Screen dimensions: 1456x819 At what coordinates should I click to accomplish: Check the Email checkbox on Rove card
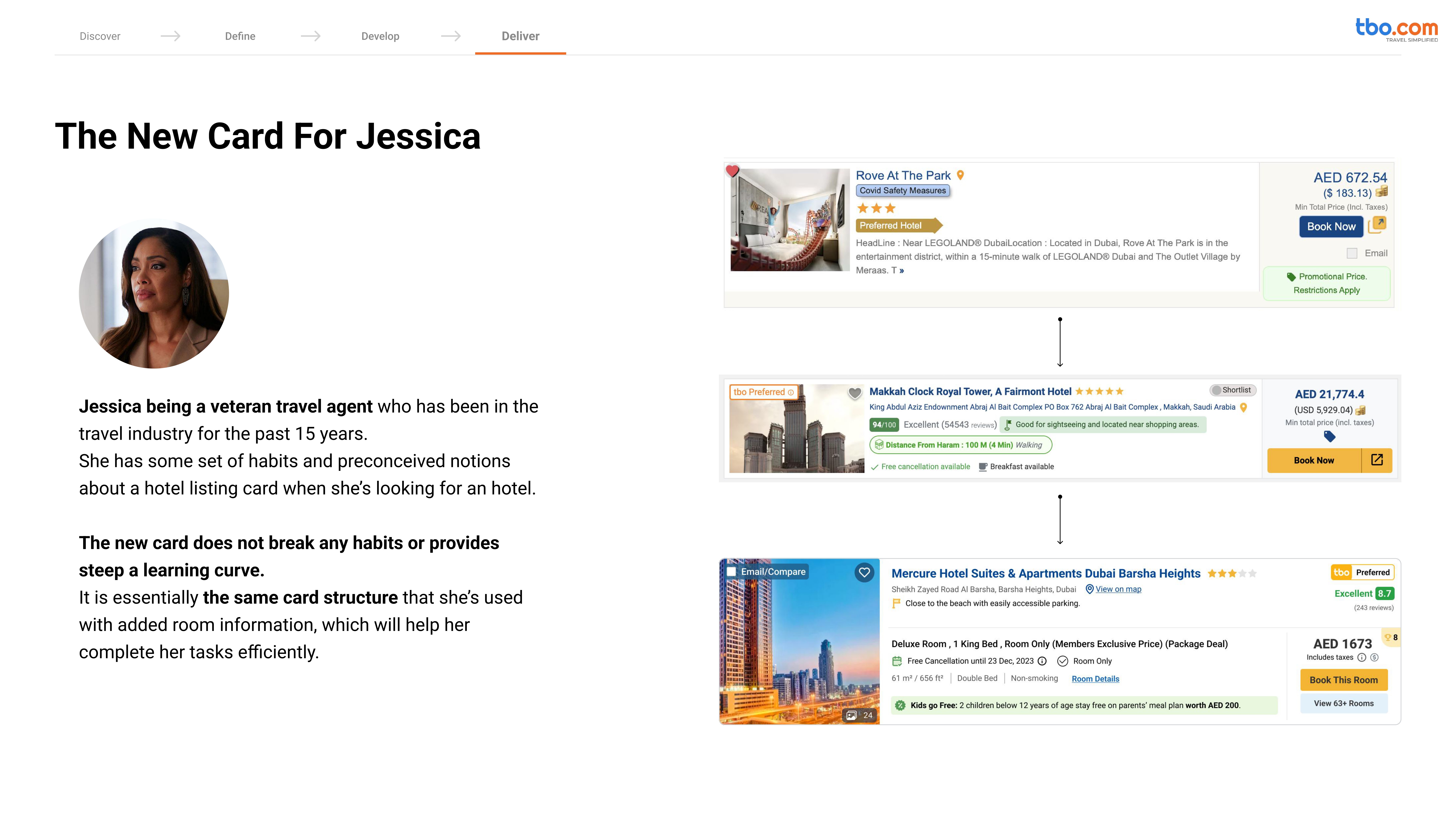point(1352,253)
